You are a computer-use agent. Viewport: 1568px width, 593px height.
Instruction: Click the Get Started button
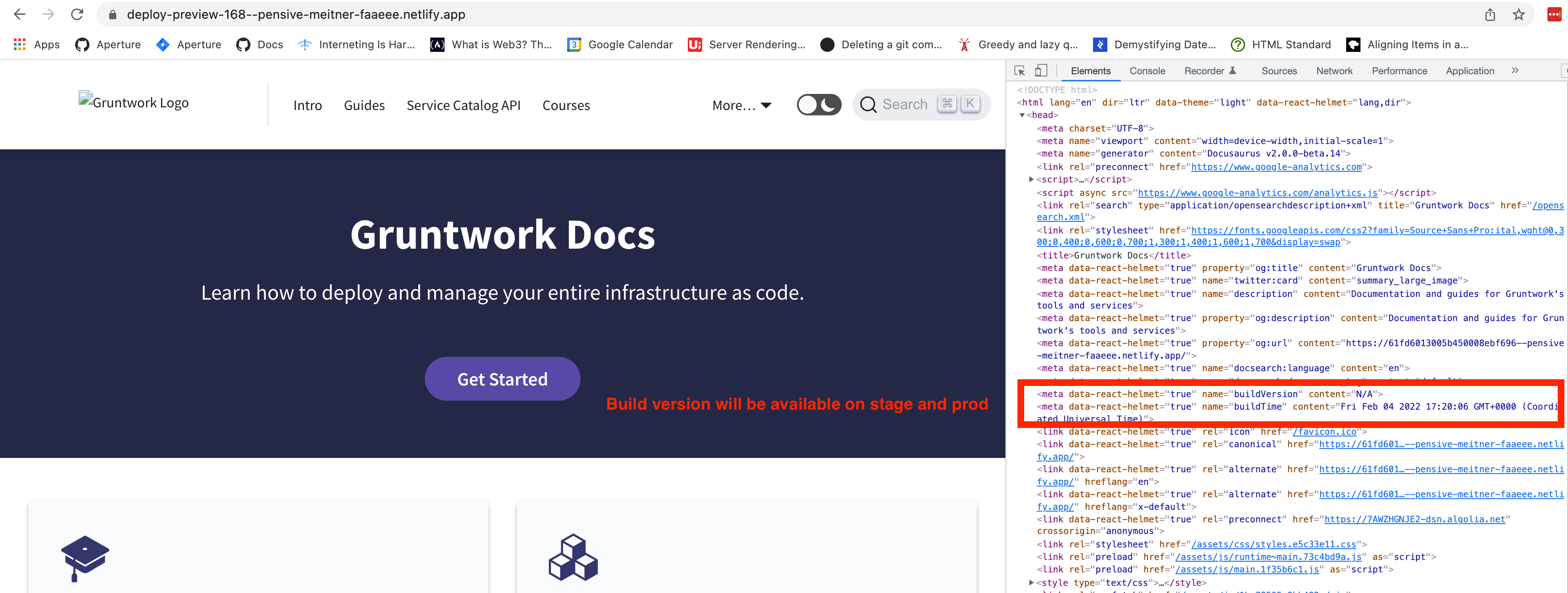(502, 379)
